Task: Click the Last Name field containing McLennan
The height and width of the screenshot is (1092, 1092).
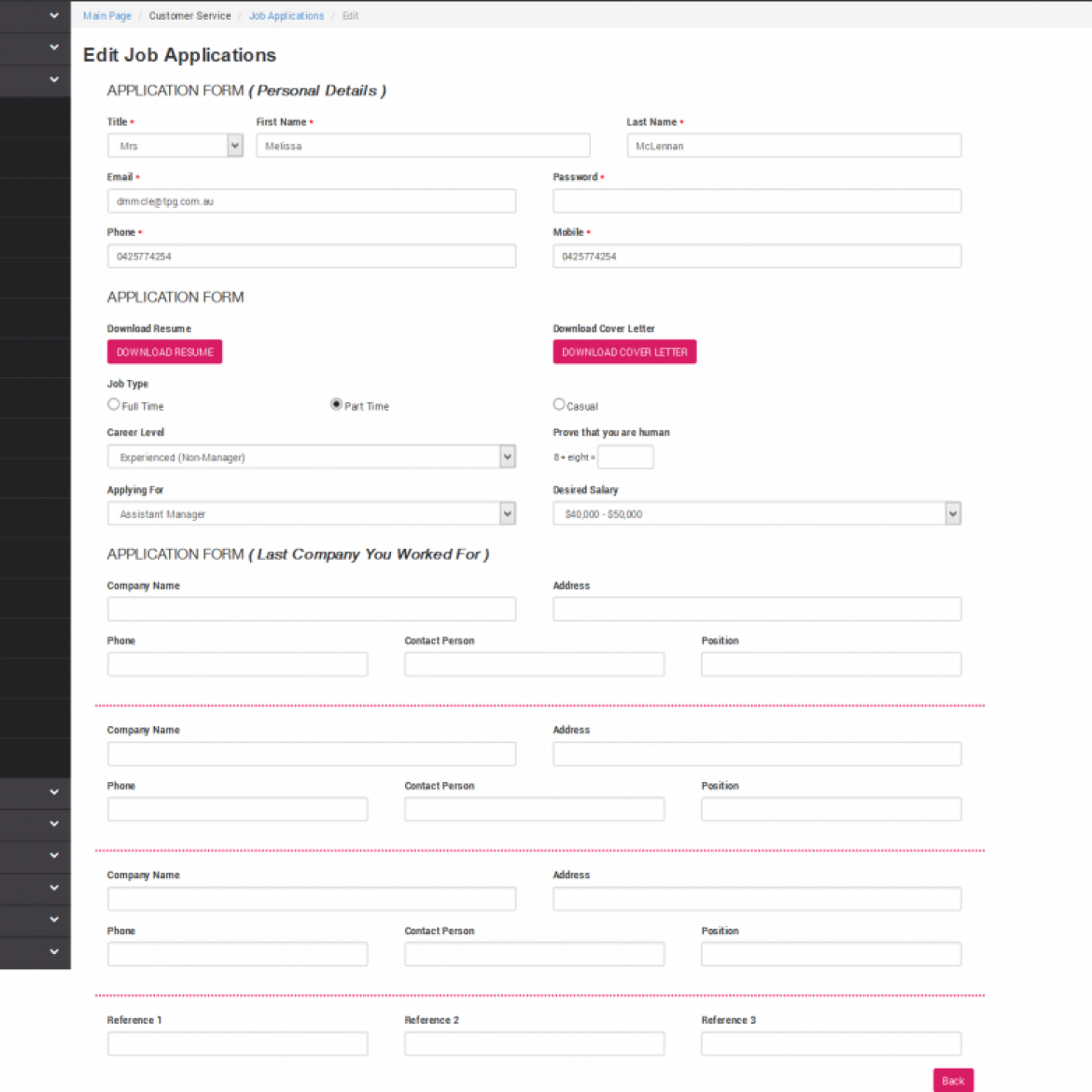Action: click(794, 146)
